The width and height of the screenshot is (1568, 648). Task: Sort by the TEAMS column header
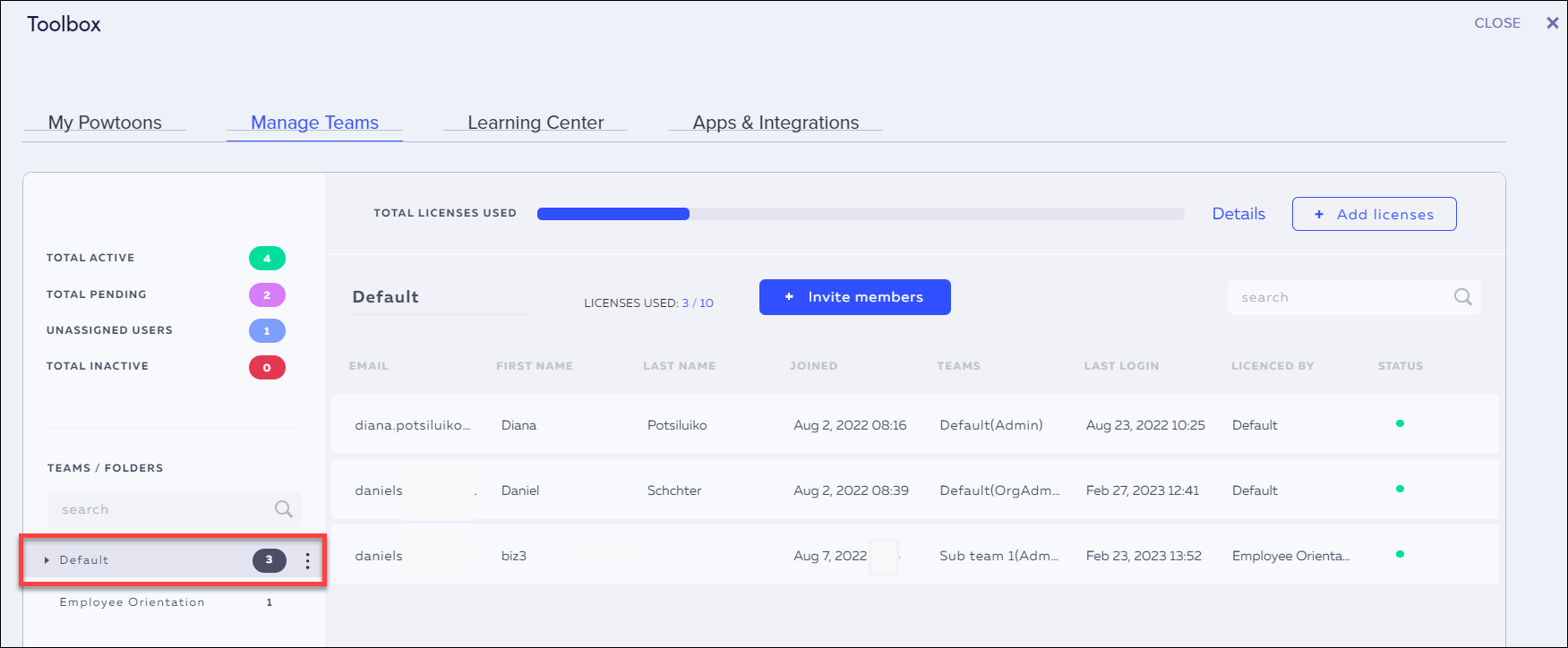click(959, 366)
